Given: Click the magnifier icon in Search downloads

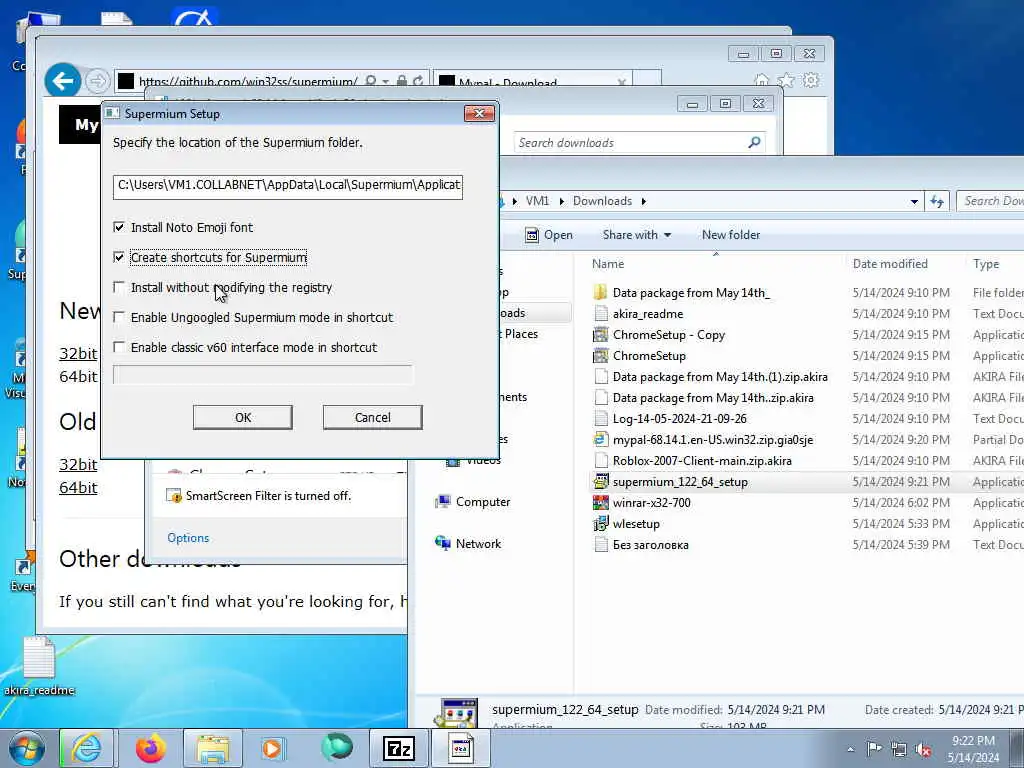Looking at the screenshot, I should point(754,142).
